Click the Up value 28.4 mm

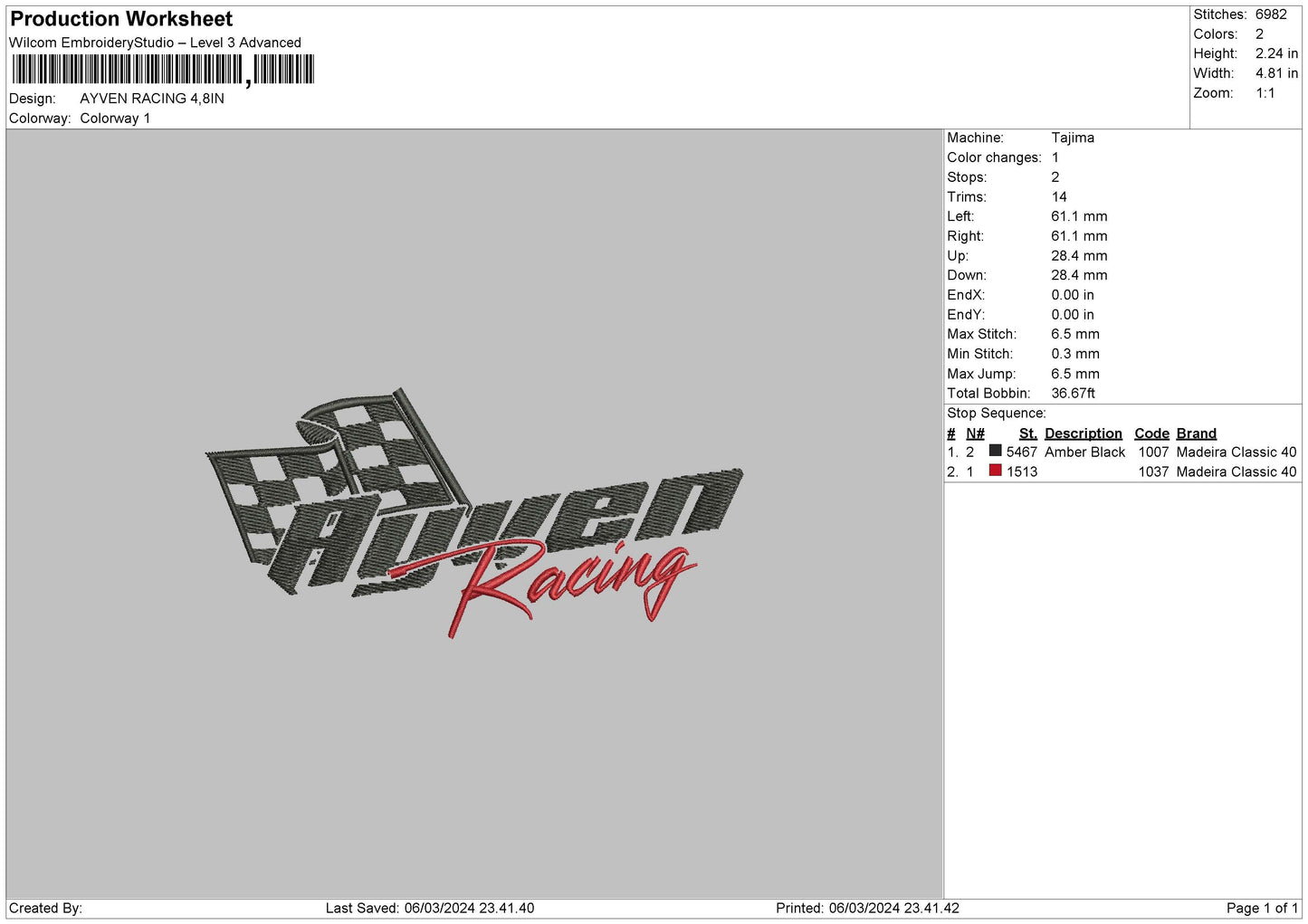(x=1079, y=256)
